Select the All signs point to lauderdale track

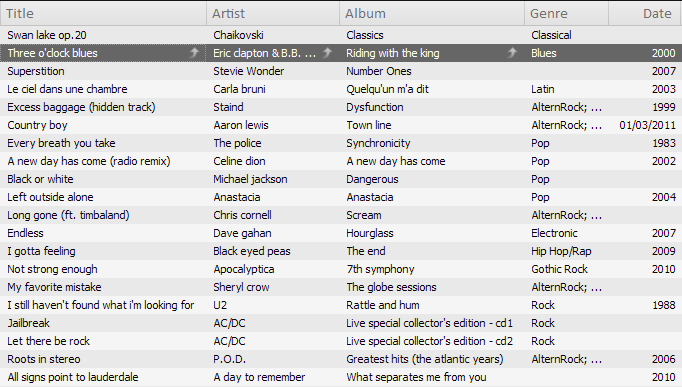click(x=341, y=377)
